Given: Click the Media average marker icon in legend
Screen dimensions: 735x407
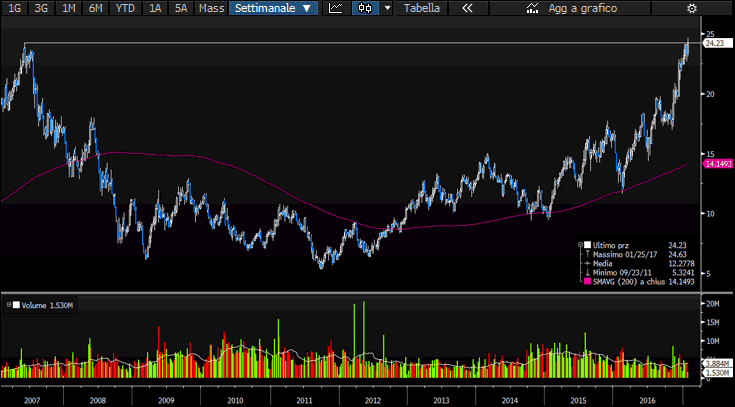Looking at the screenshot, I should click(x=585, y=263).
